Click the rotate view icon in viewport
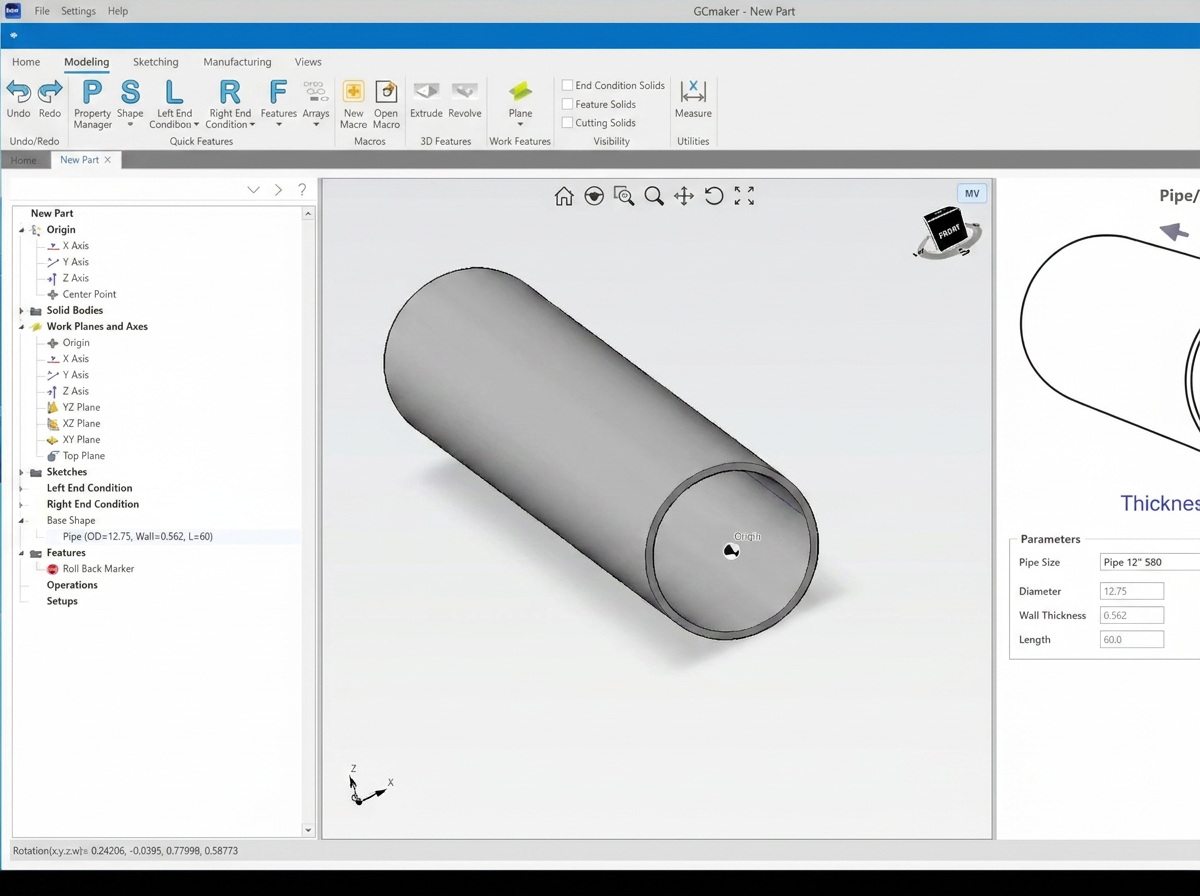 point(714,196)
